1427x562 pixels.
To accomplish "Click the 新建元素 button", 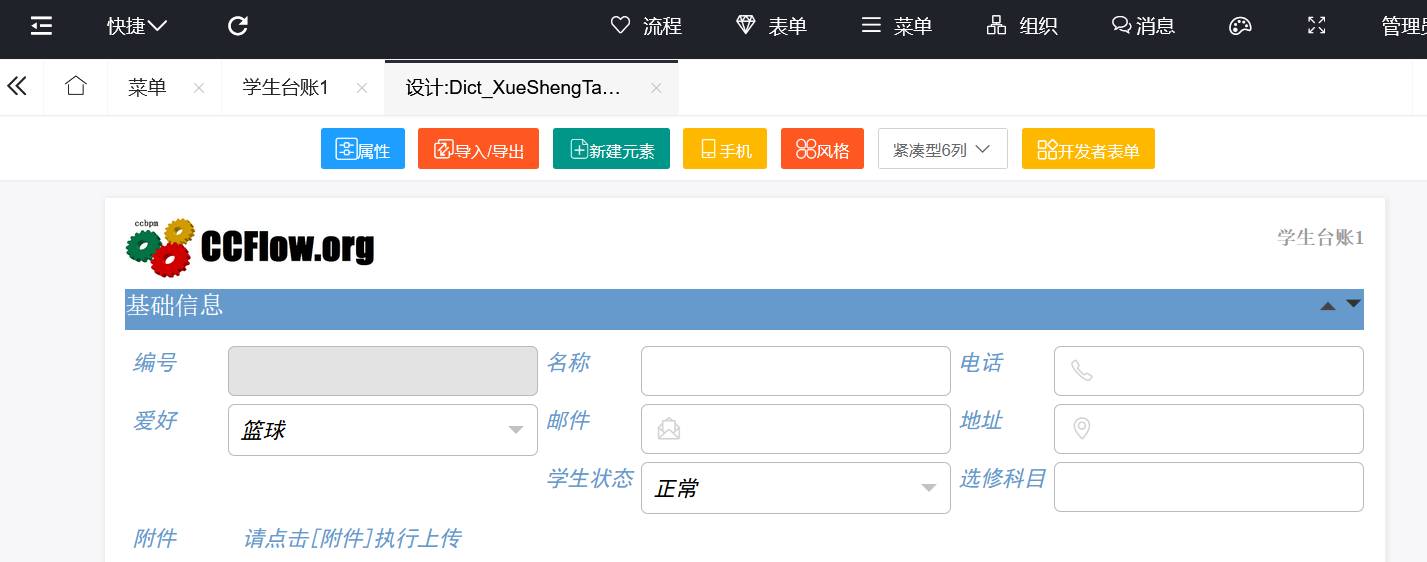I will pos(611,149).
